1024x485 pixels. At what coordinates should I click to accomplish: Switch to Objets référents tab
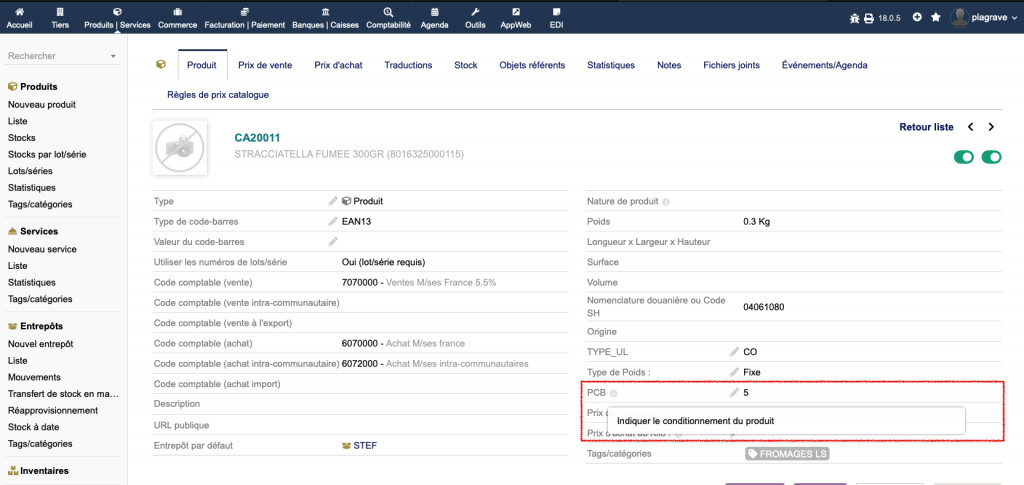[x=532, y=65]
